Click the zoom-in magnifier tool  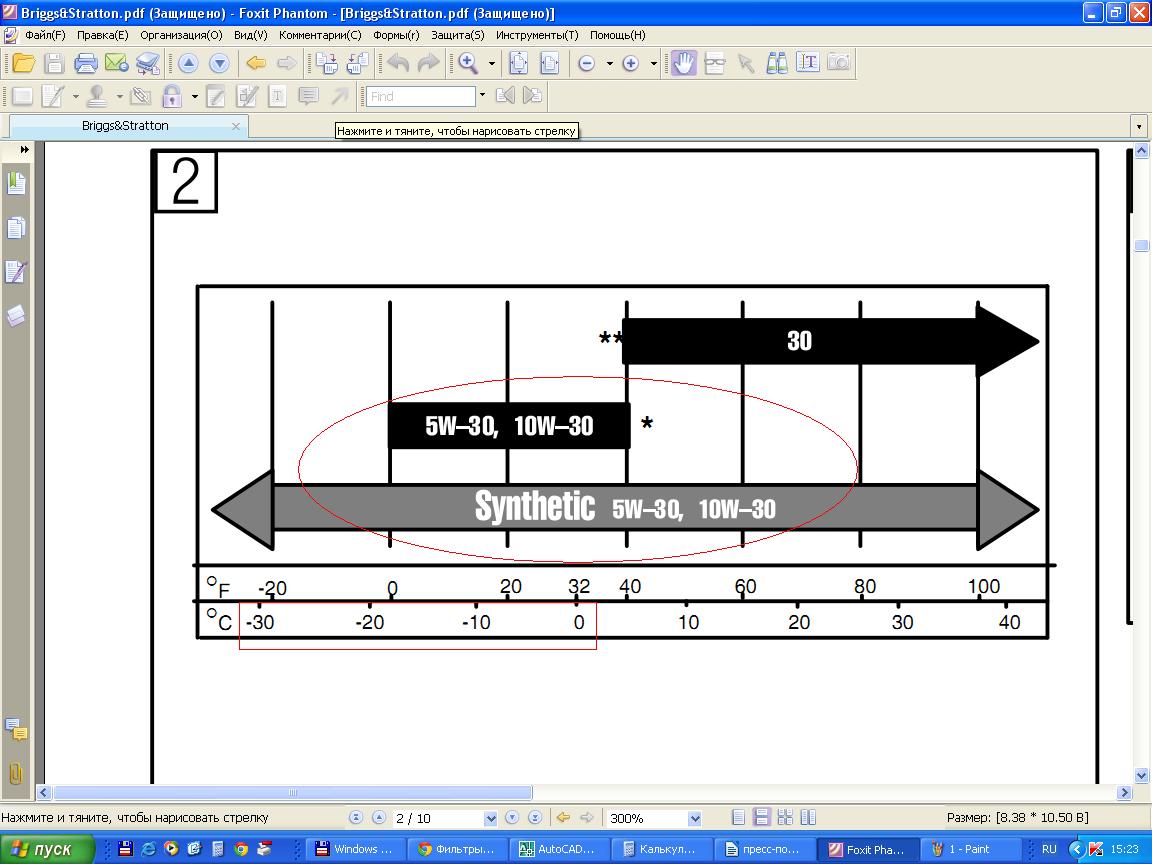(468, 63)
